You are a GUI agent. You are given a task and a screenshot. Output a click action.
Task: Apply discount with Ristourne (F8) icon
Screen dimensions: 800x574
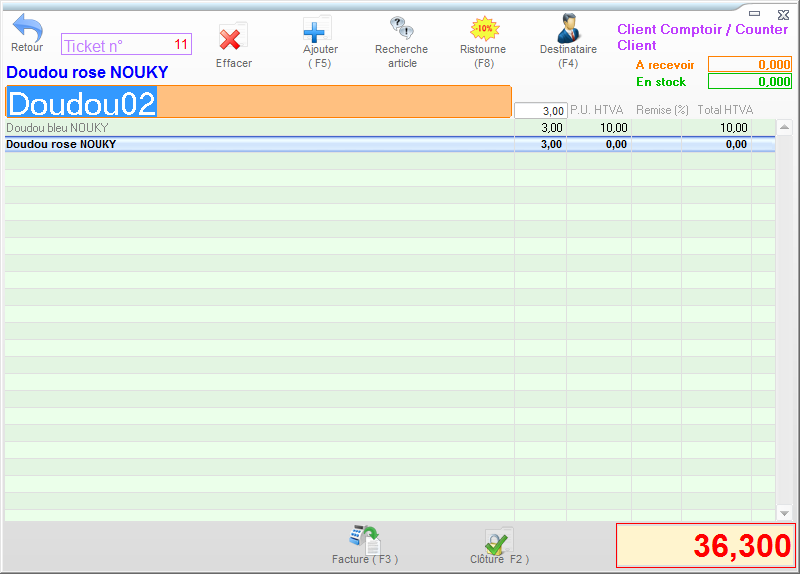coord(484,28)
